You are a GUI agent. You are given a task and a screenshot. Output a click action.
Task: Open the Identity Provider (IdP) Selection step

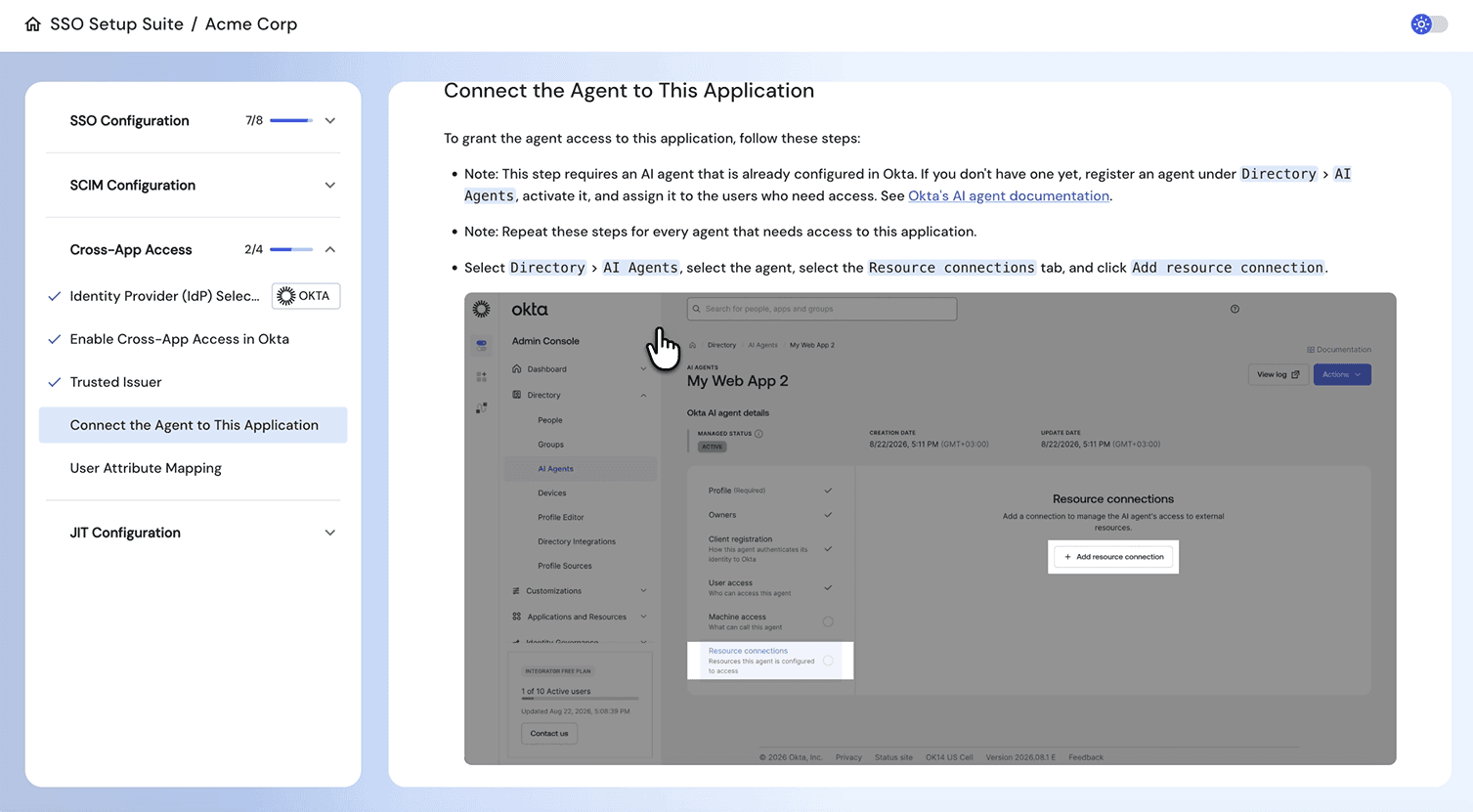[164, 296]
